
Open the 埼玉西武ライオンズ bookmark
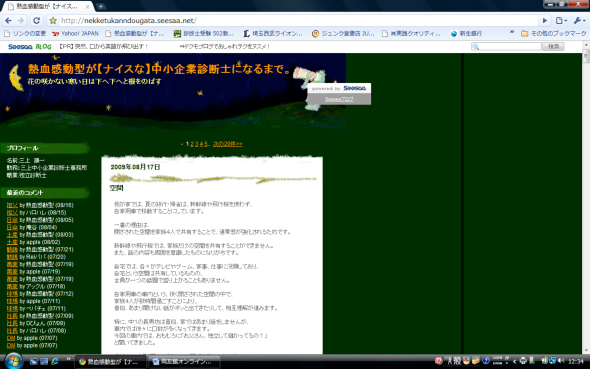pyautogui.click(x=273, y=33)
